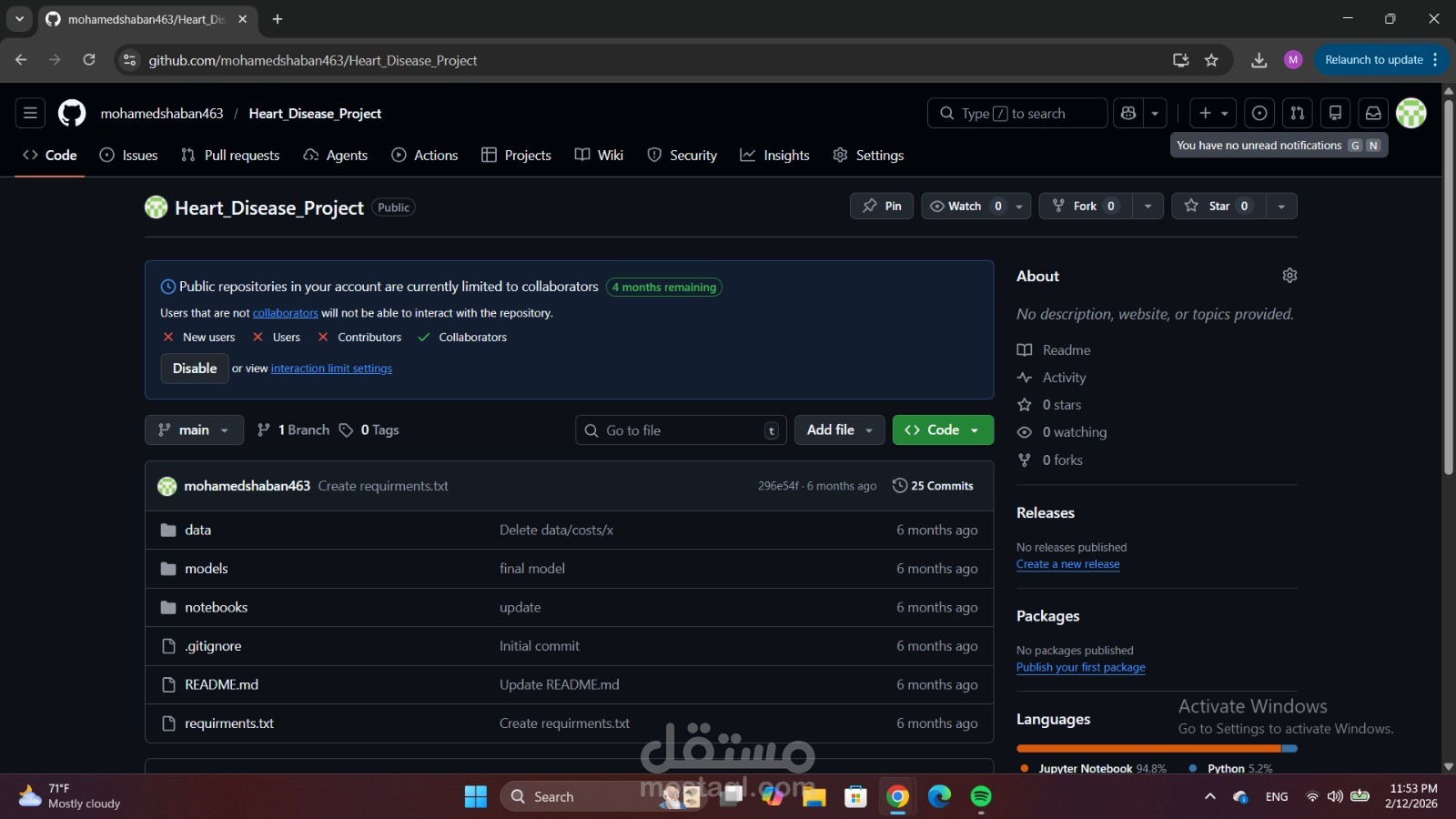Click commit author avatar next to mohamedshaban463

167,486
